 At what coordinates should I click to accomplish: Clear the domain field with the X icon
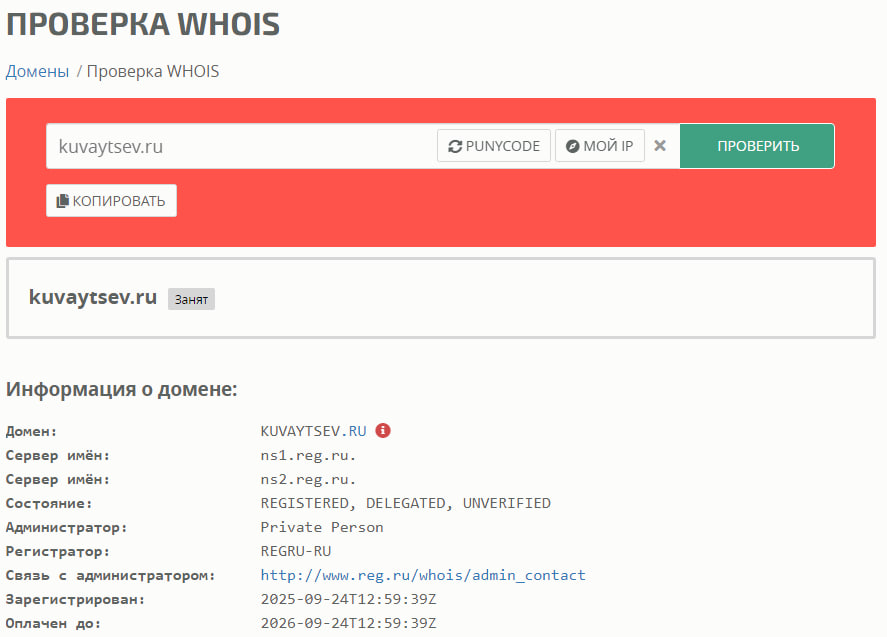660,146
